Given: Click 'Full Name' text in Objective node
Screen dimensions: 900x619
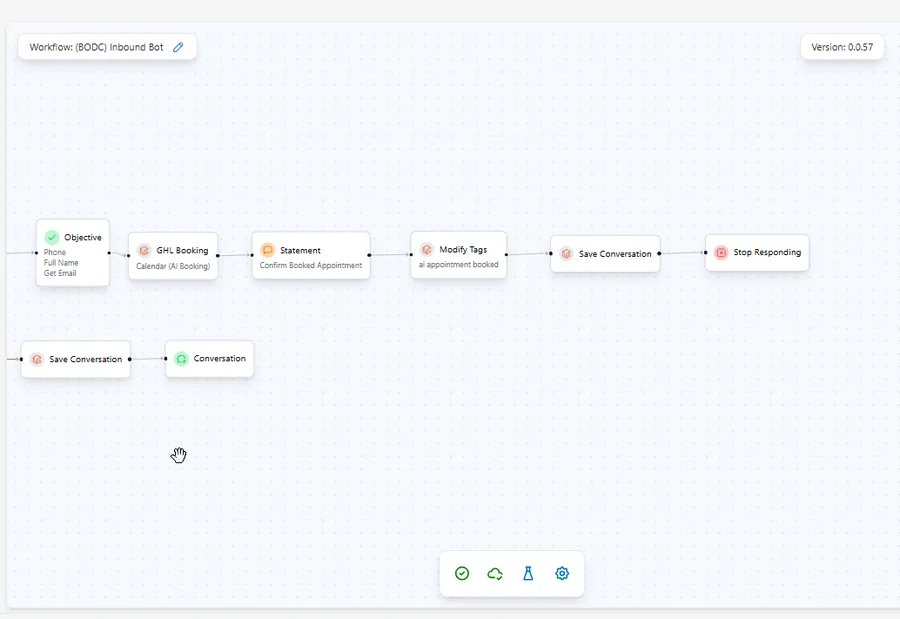Looking at the screenshot, I should pos(61,262).
